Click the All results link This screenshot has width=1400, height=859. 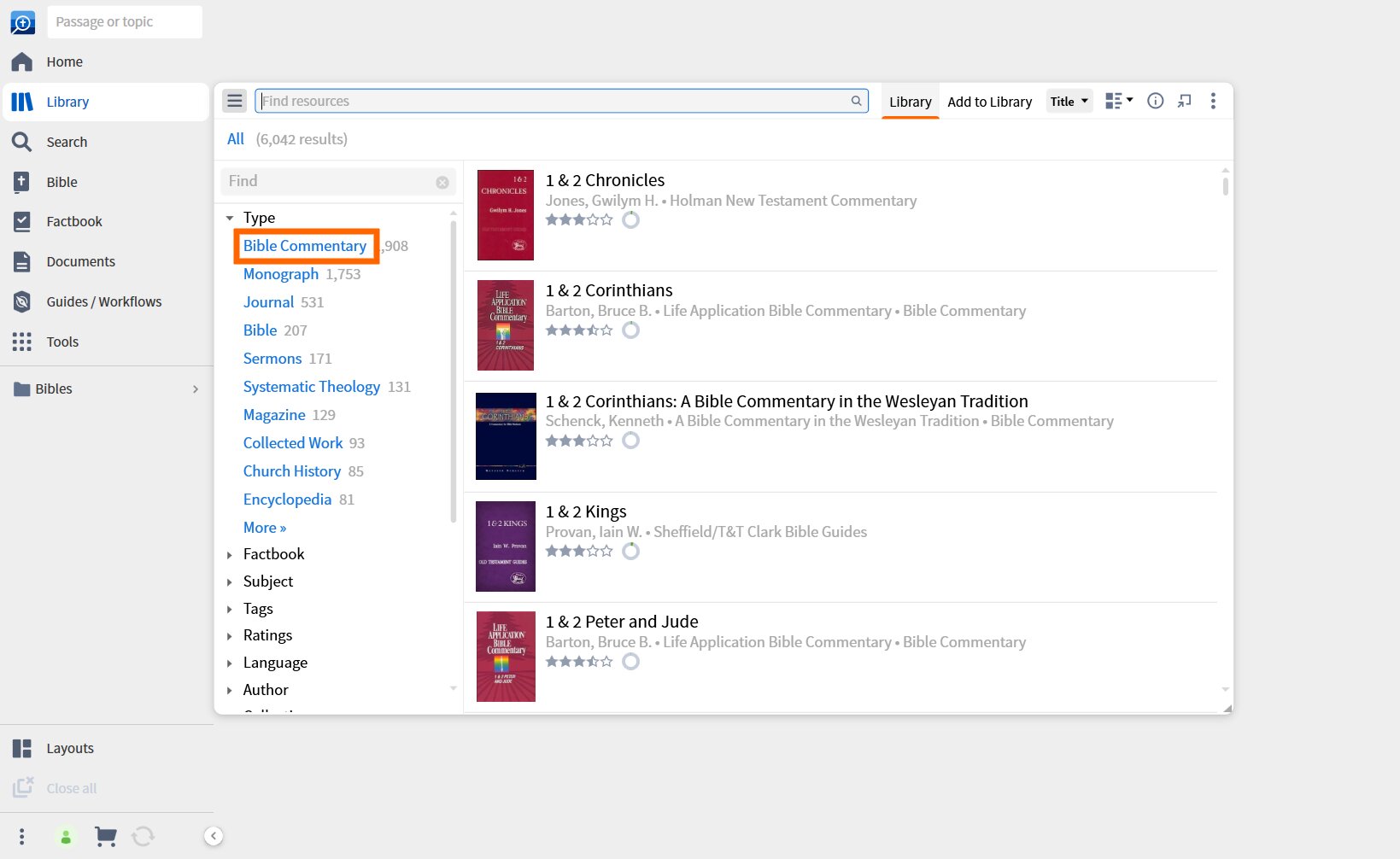click(x=236, y=139)
